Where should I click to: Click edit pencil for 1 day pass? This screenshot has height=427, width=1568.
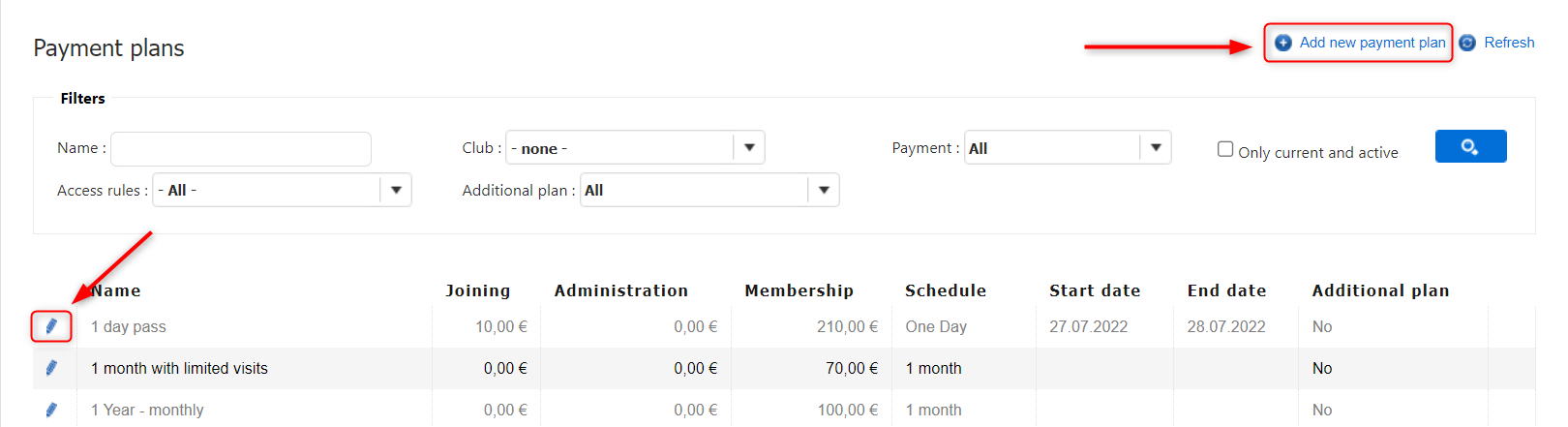(x=51, y=326)
